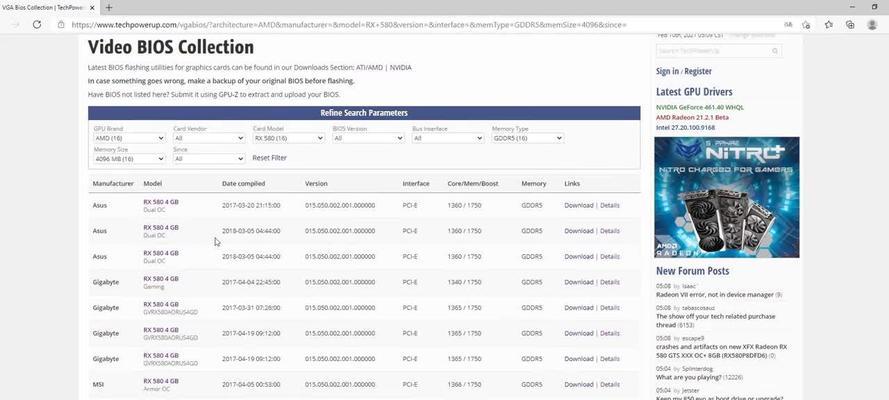The width and height of the screenshot is (889, 400).
Task: Open the Memory Type dropdown showing GDDR5
Action: [528, 138]
